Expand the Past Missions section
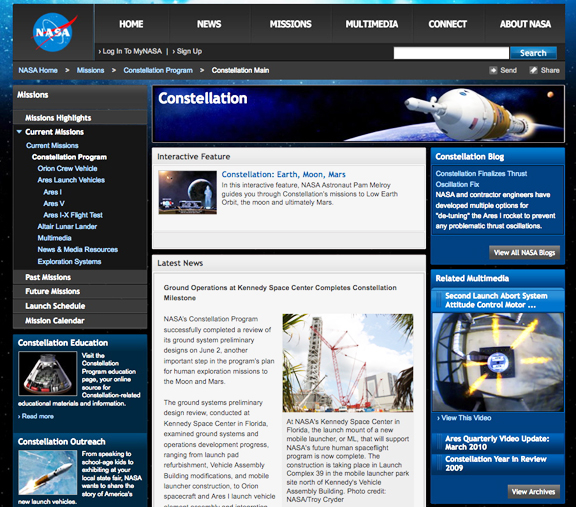The width and height of the screenshot is (576, 507). tap(80, 277)
